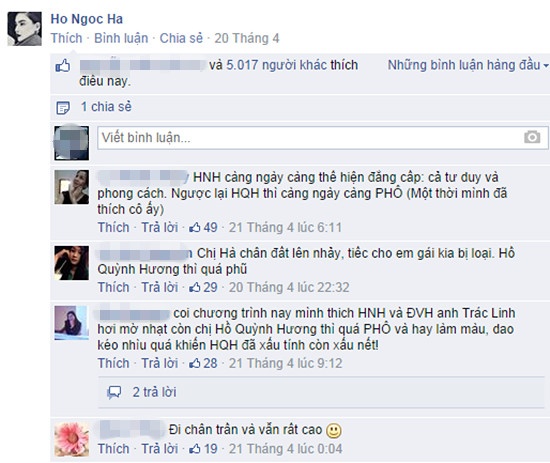Viewport: 550px width, 463px height.
Task: Click the like count icon showing 19
Action: [195, 449]
